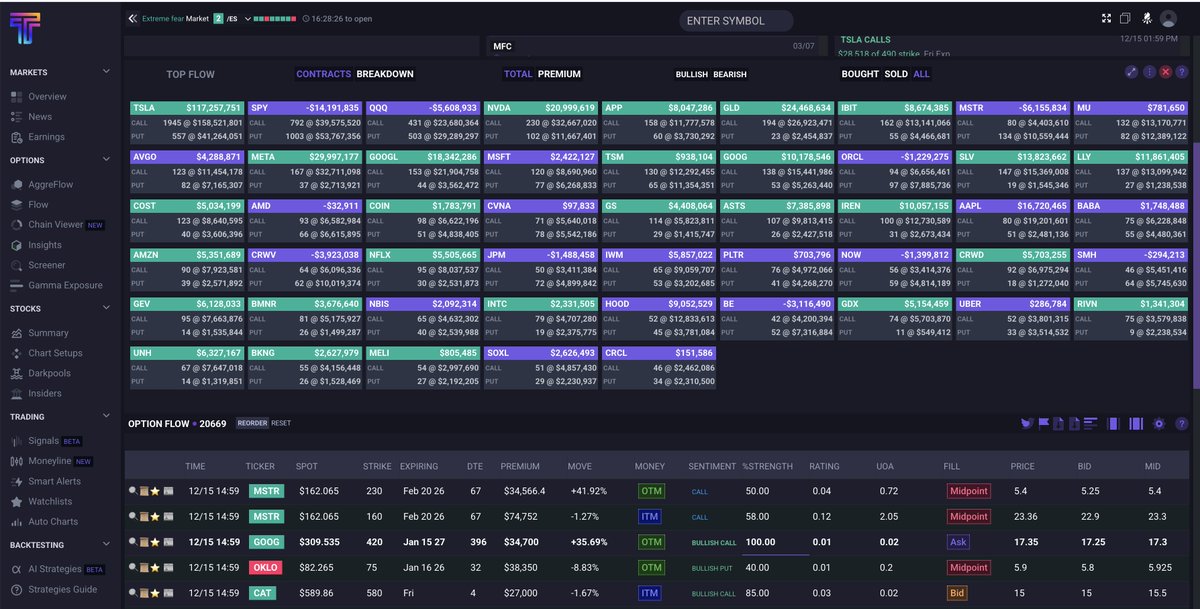Filter breakdown by BOUGHT

pos(860,74)
